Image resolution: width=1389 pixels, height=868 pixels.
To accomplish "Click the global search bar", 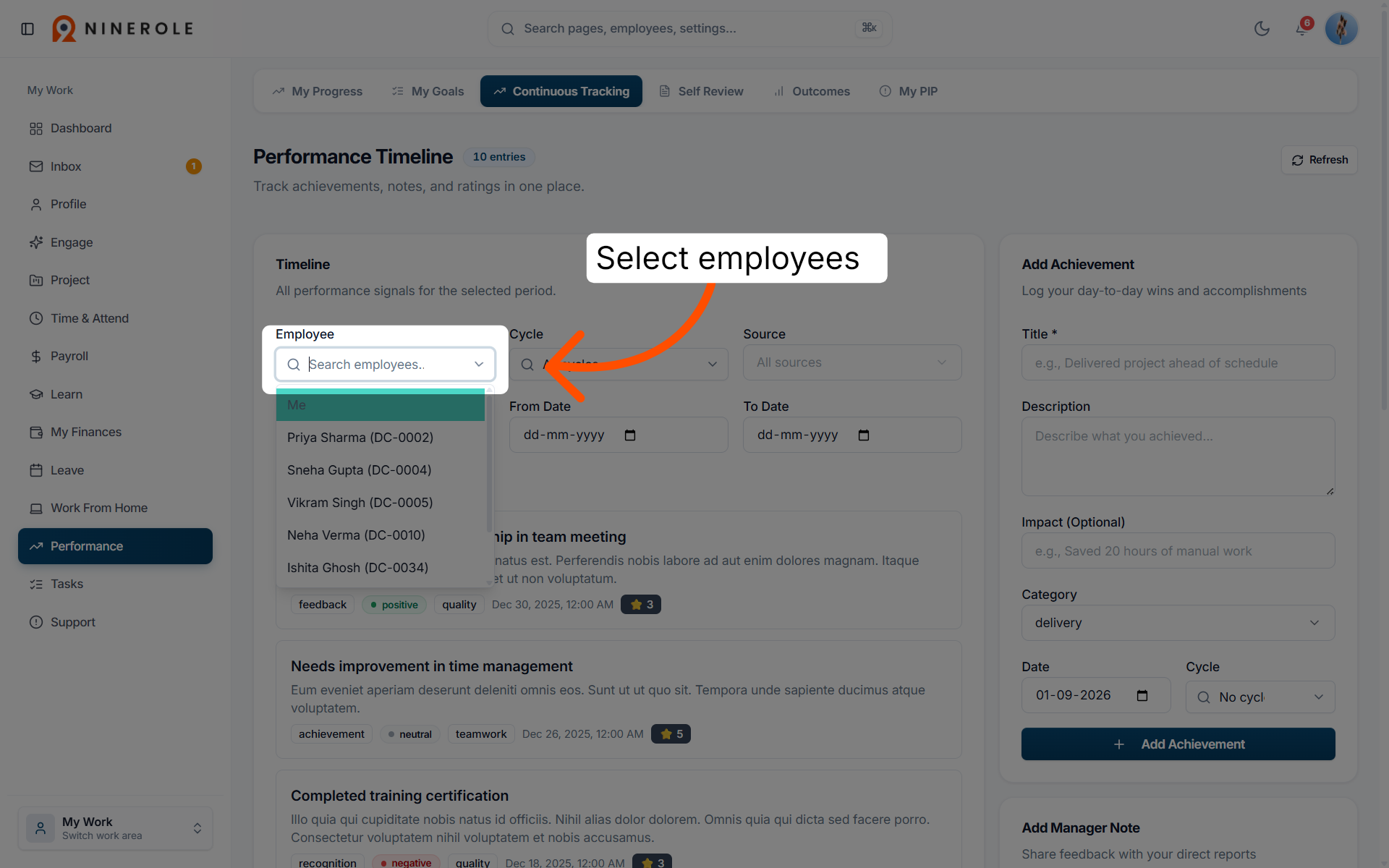I will [x=690, y=29].
